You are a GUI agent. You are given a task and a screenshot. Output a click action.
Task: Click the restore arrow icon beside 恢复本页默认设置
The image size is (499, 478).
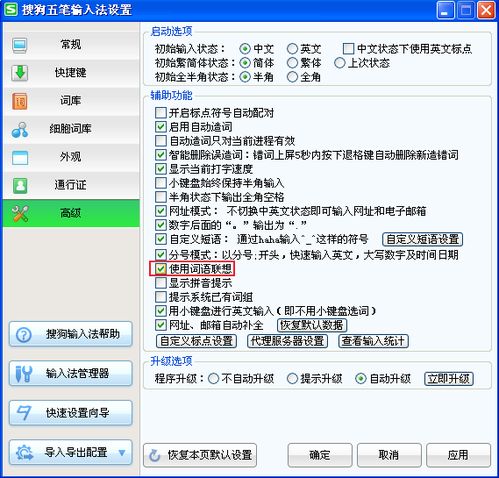[155, 455]
